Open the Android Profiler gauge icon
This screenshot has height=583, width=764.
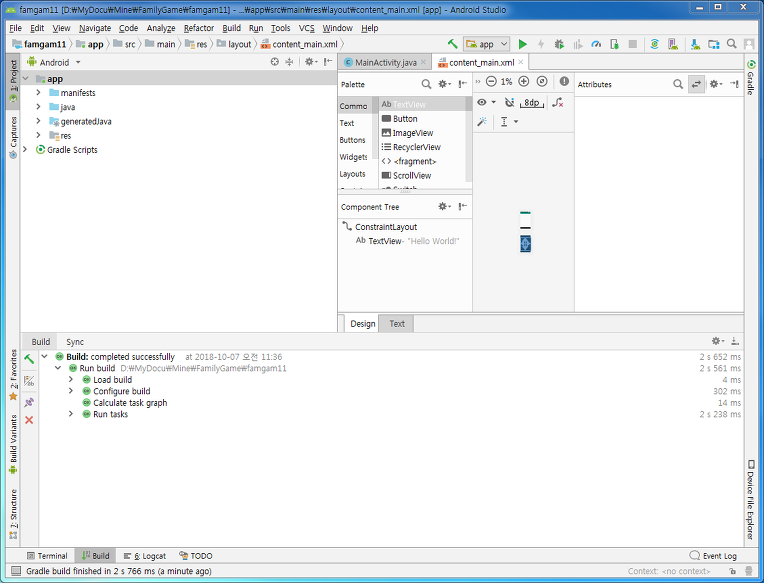596,44
